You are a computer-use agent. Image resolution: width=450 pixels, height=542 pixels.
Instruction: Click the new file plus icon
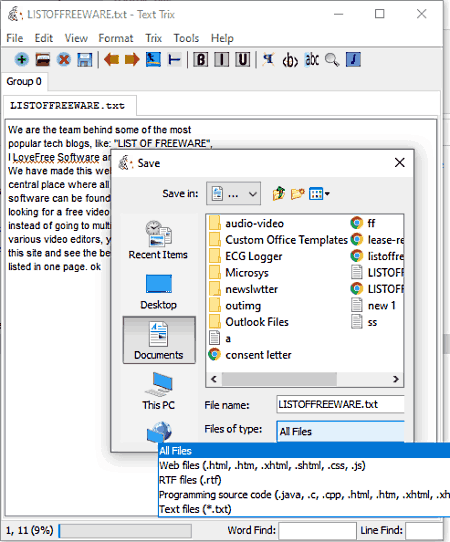[21, 60]
